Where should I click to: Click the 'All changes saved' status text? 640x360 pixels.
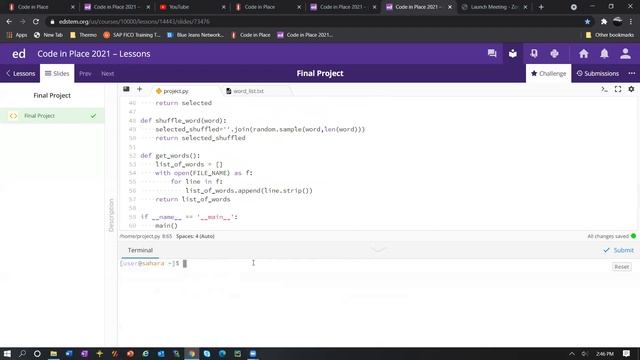coord(608,236)
